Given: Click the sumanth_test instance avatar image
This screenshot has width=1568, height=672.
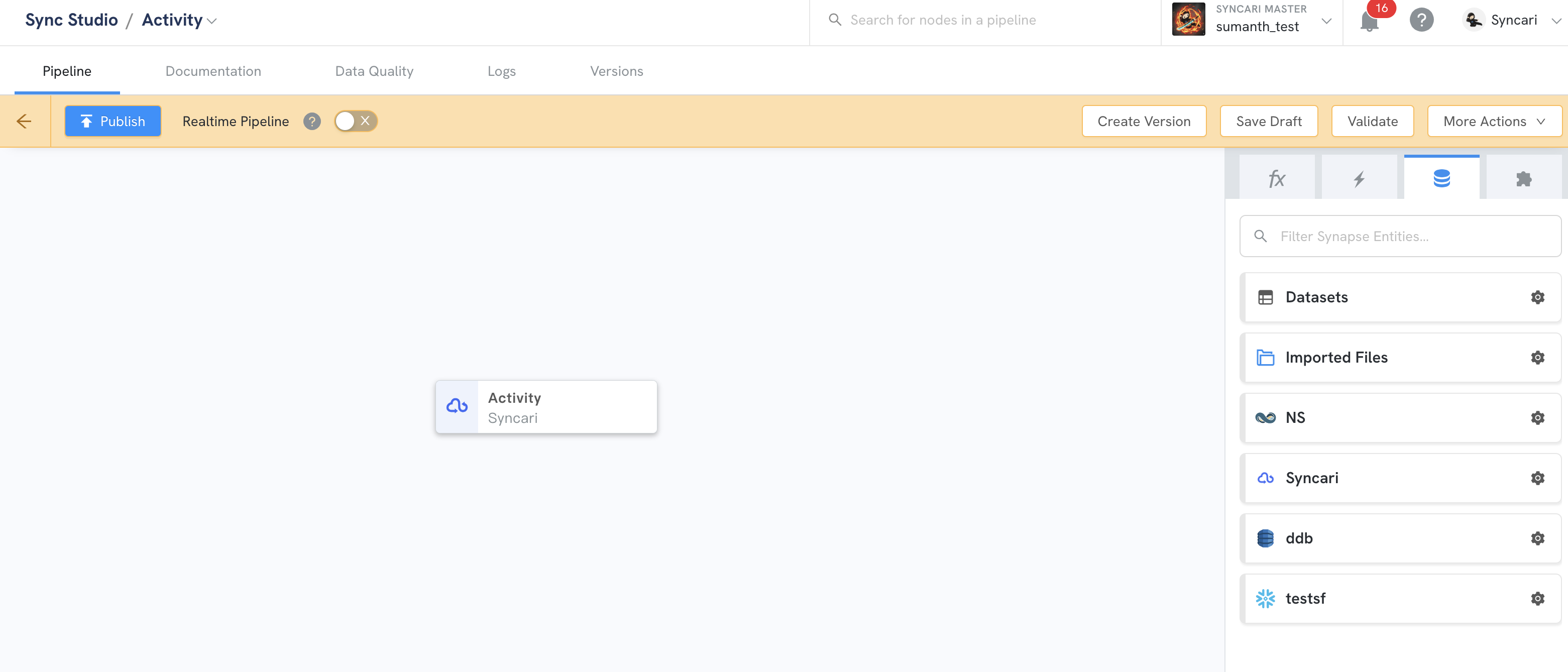Looking at the screenshot, I should pos(1188,19).
